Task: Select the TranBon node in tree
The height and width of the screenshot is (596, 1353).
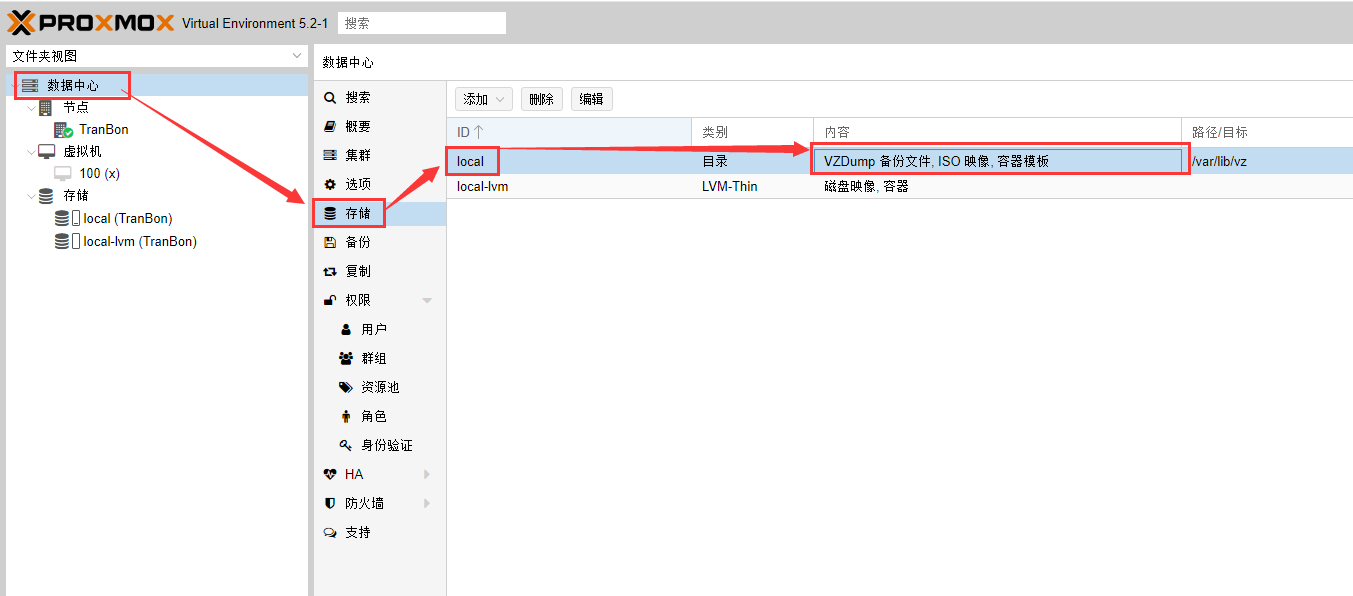Action: pyautogui.click(x=104, y=130)
